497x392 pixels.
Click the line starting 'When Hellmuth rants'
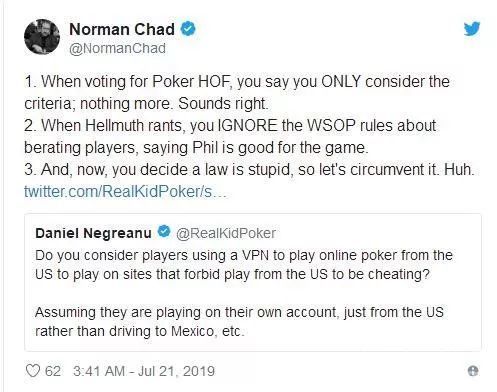coord(230,126)
